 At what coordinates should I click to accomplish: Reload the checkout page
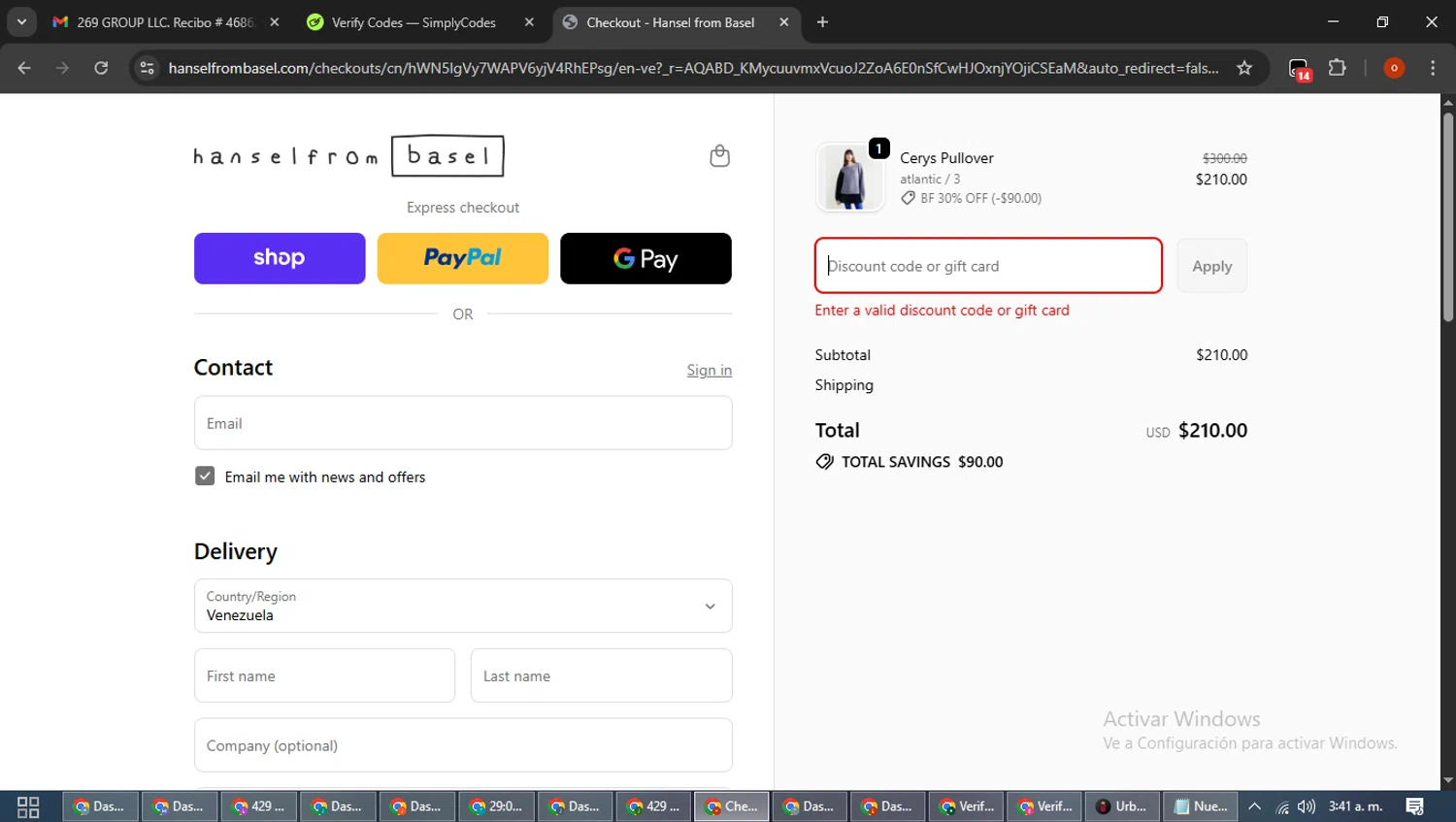click(101, 68)
